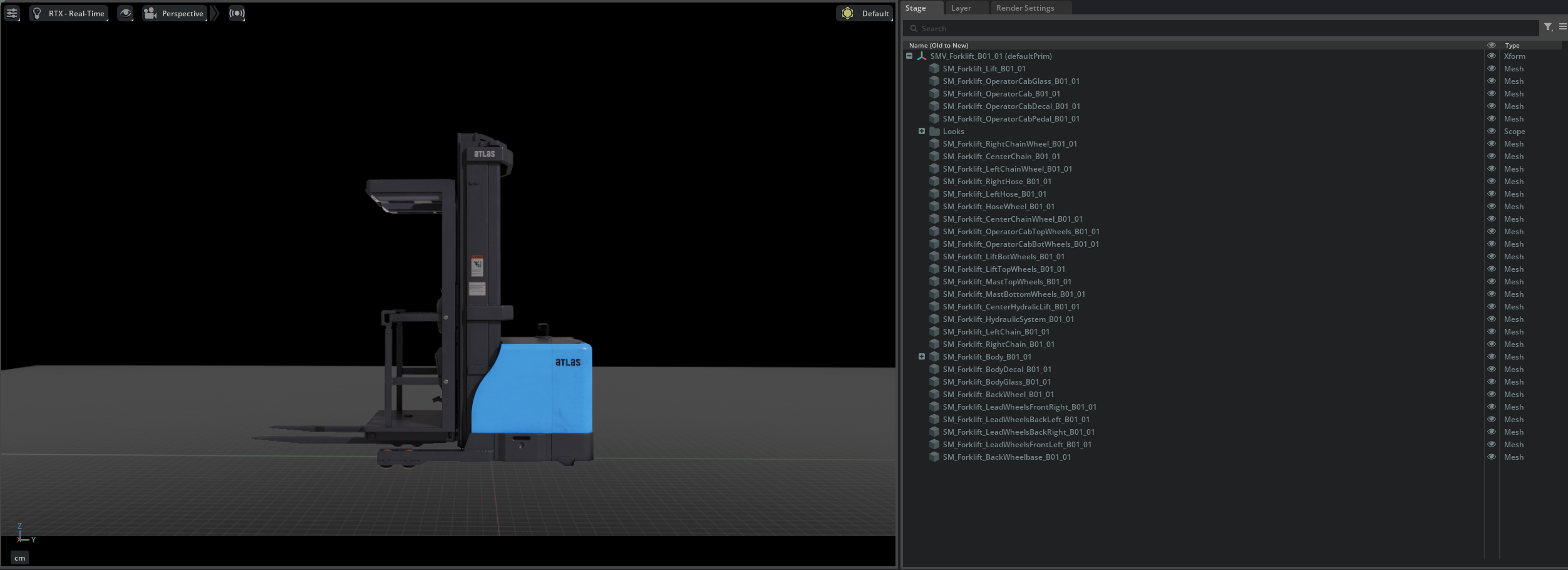
Task: Click the cm units button
Action: coord(20,557)
